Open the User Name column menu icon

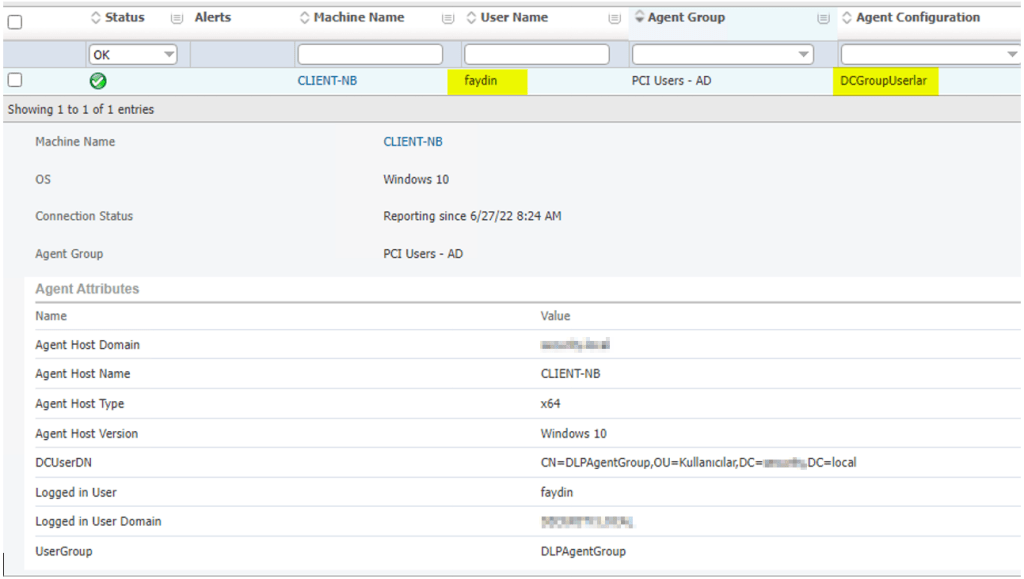614,18
